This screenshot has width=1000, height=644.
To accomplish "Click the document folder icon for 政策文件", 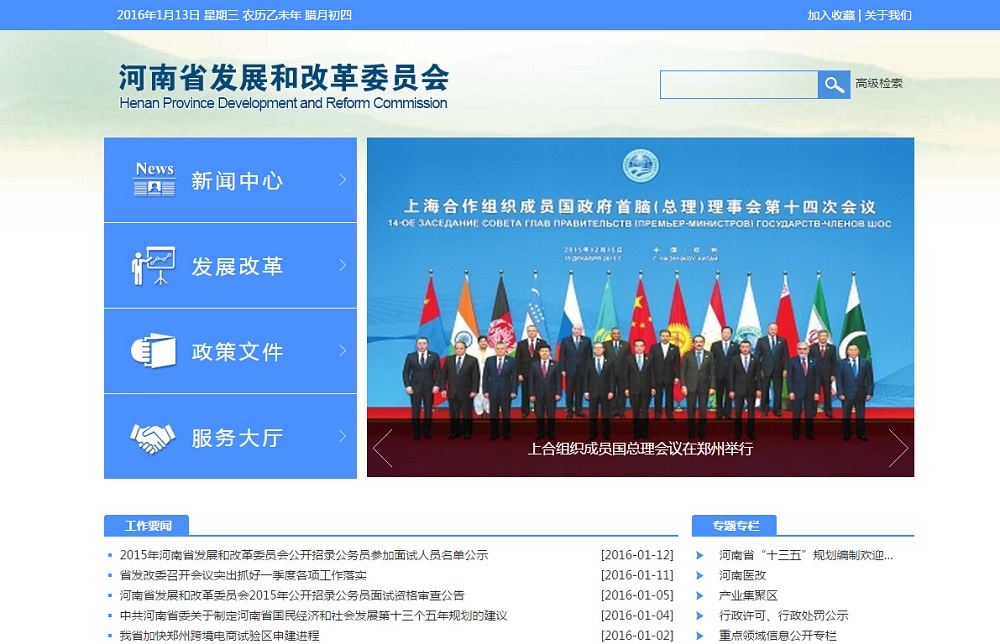I will (x=154, y=350).
